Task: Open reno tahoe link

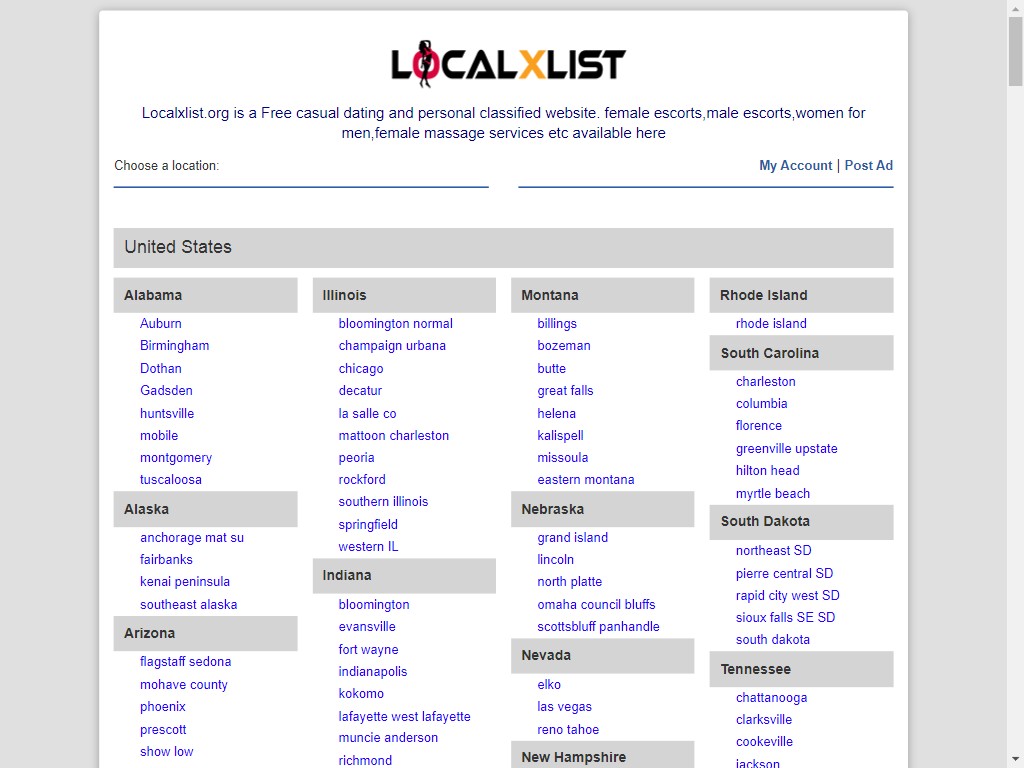Action: pos(568,729)
